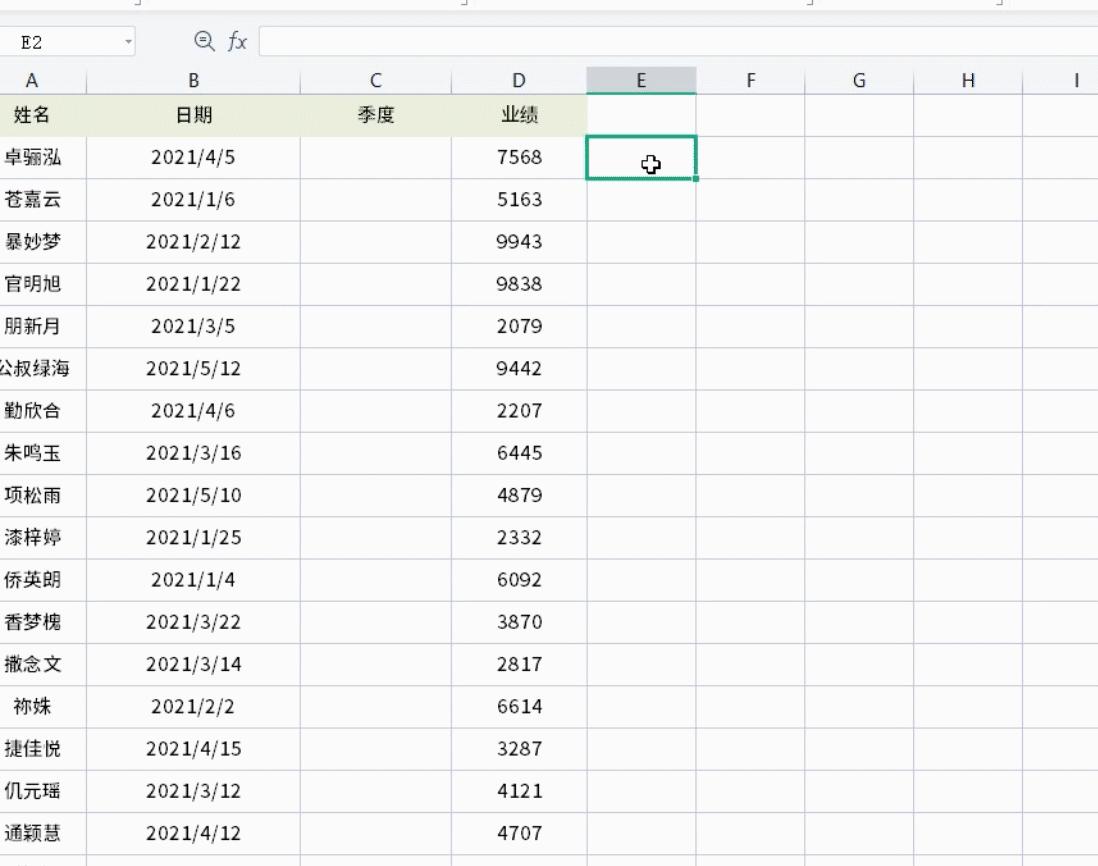Screen dimensions: 1098x866
Task: Select name cell 香梦槐
Action: click(42, 622)
